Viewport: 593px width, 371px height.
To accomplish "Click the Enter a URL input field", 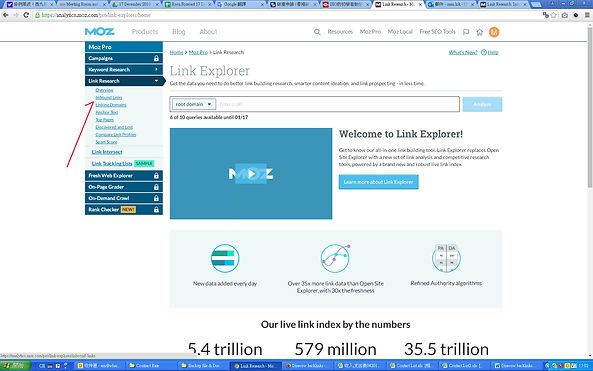I will pyautogui.click(x=338, y=104).
